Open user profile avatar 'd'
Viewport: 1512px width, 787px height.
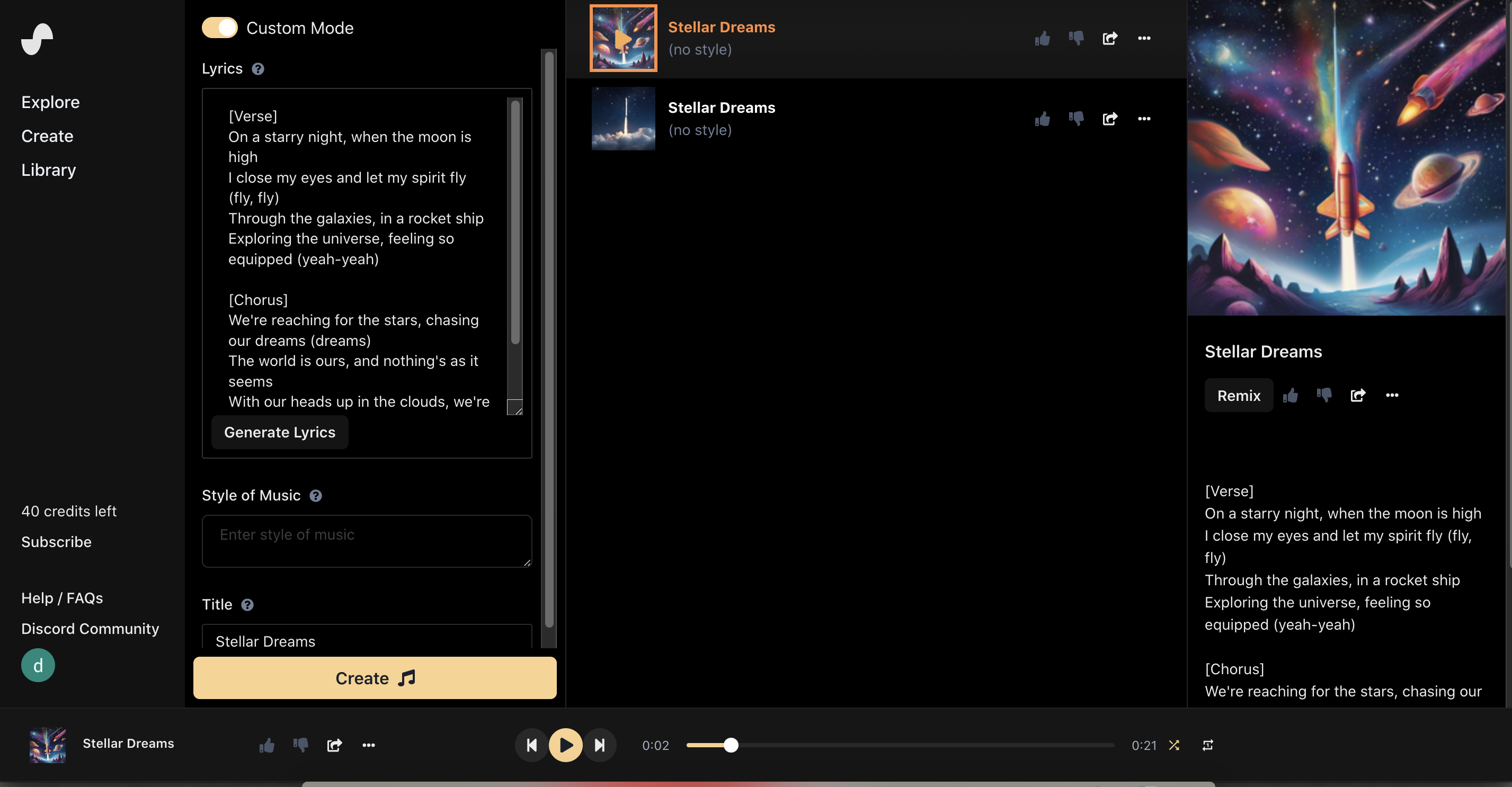(x=38, y=666)
